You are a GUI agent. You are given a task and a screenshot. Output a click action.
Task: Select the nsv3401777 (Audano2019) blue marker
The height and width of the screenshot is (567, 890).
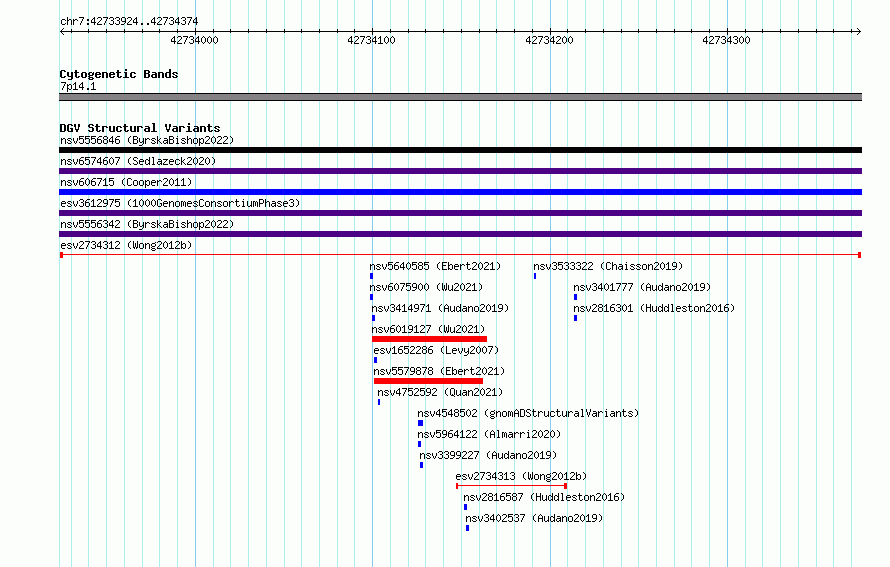[576, 297]
